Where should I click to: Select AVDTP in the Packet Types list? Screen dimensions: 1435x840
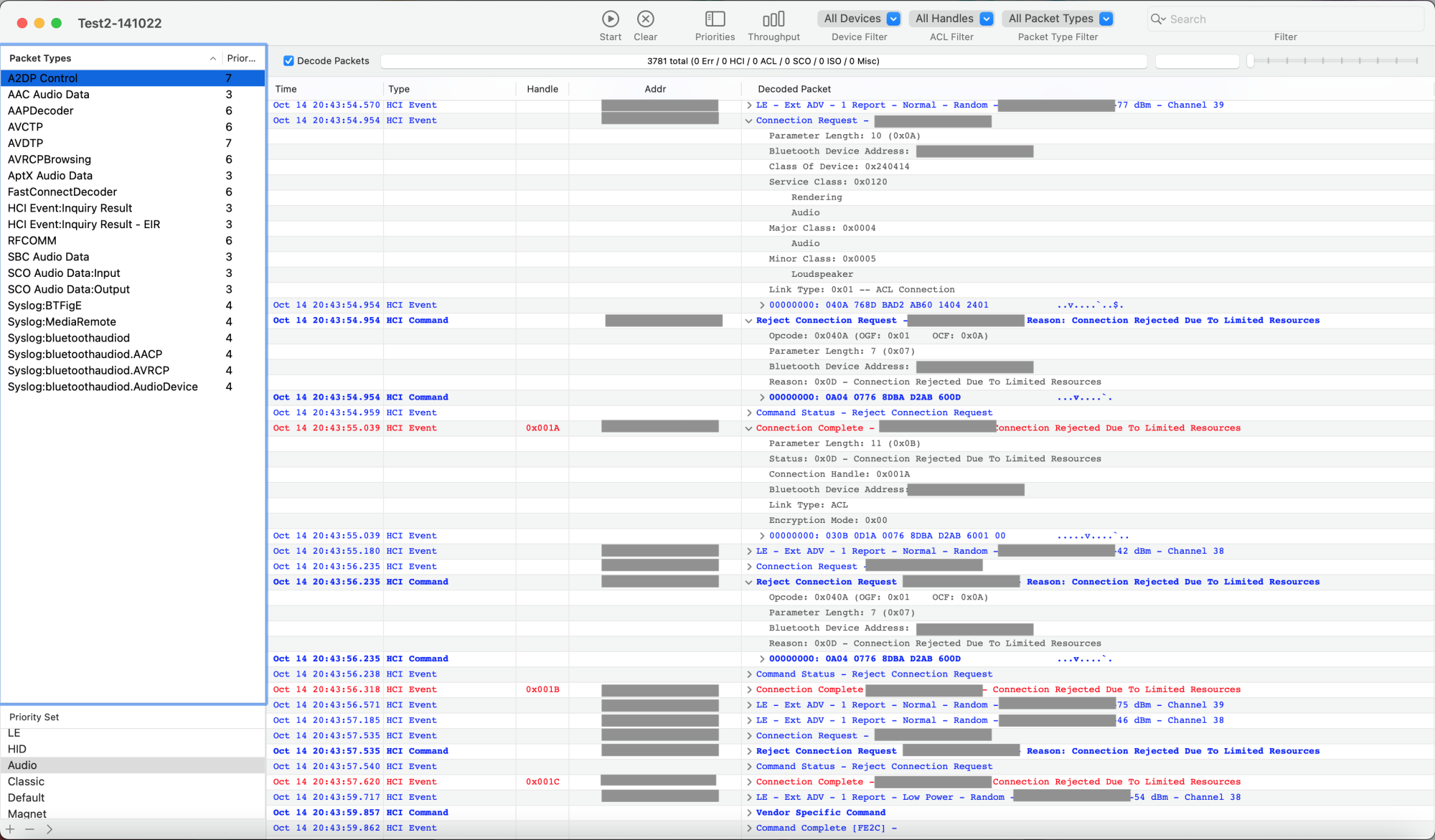26,143
